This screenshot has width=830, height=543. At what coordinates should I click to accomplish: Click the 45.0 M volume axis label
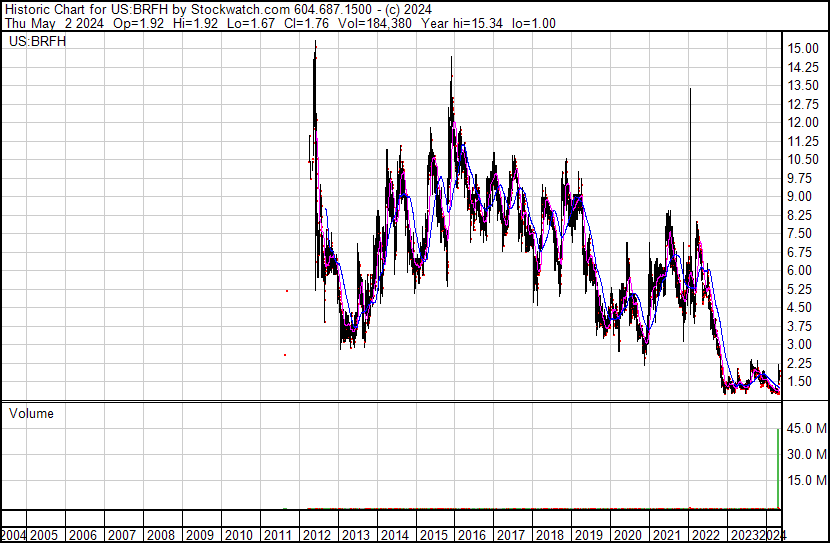point(807,428)
